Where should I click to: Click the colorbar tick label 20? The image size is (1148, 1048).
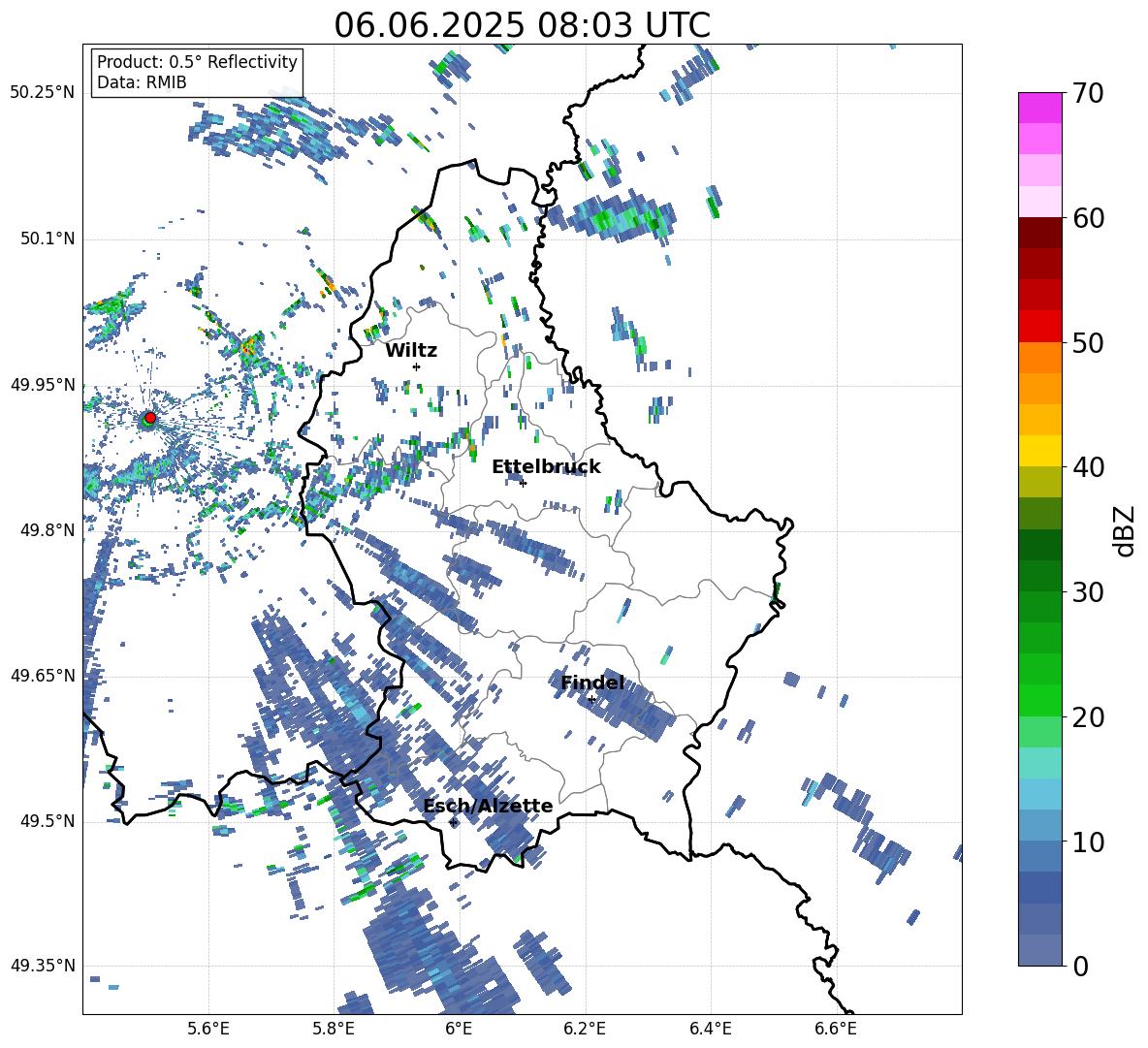point(1088,717)
